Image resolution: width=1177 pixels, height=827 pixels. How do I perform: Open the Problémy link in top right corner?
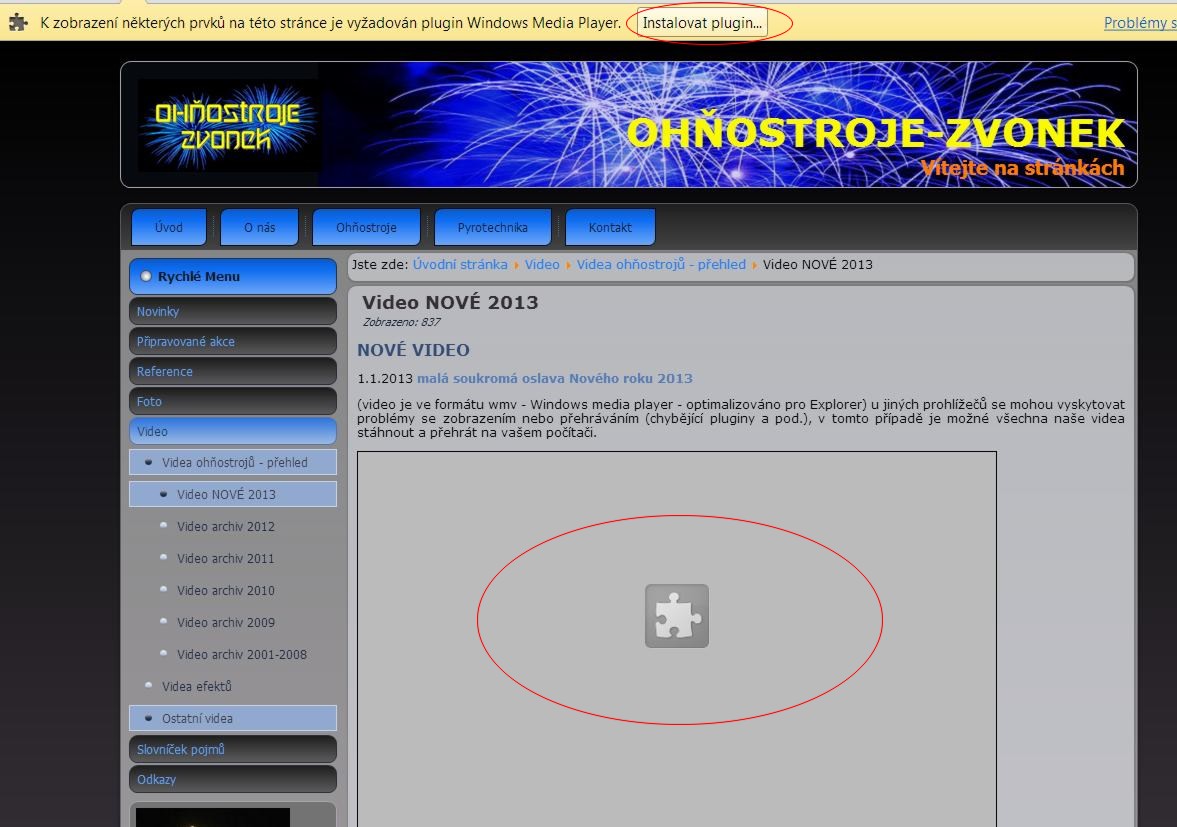1138,21
